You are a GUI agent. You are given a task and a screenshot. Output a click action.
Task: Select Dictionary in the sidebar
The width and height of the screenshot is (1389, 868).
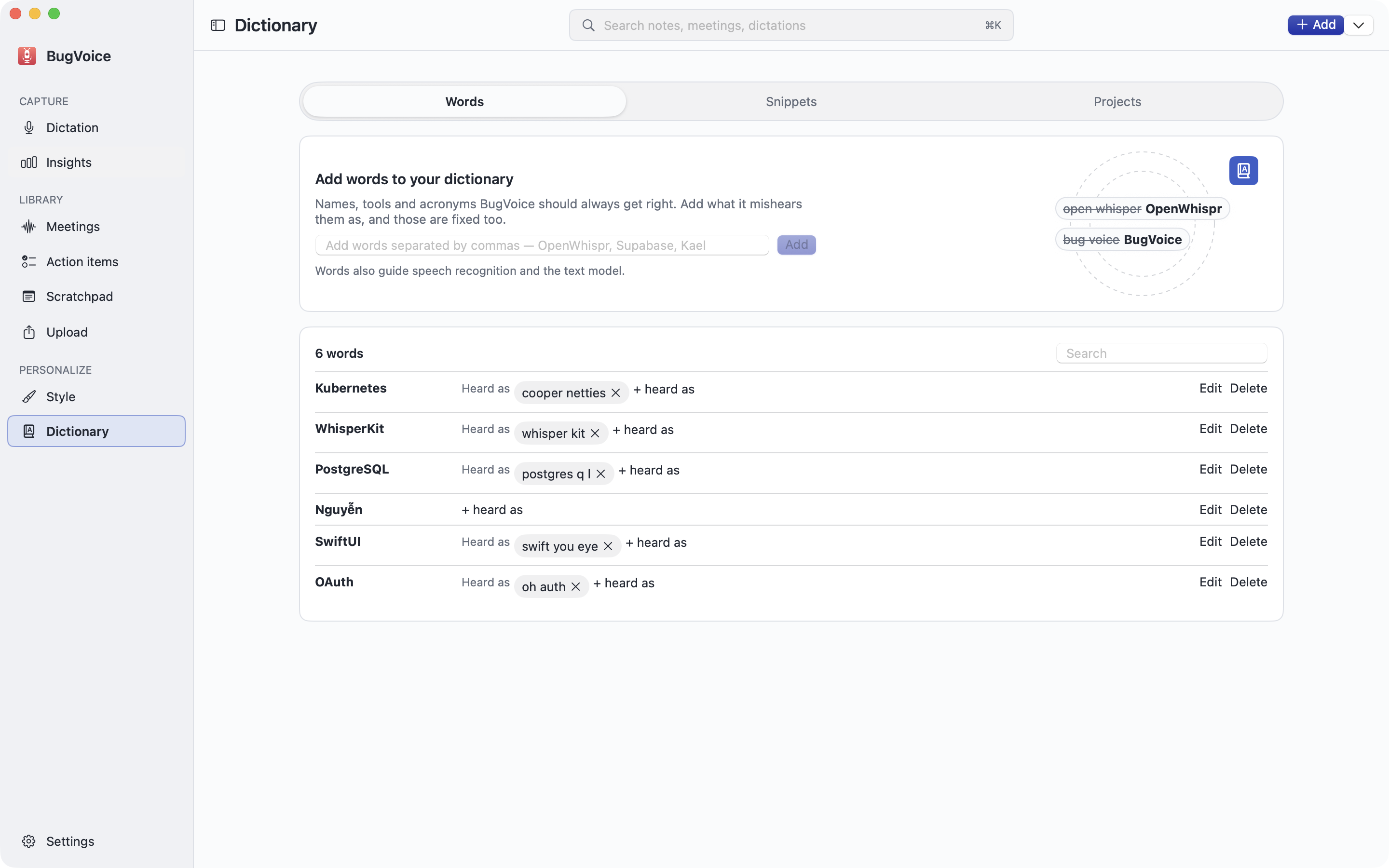tap(96, 431)
